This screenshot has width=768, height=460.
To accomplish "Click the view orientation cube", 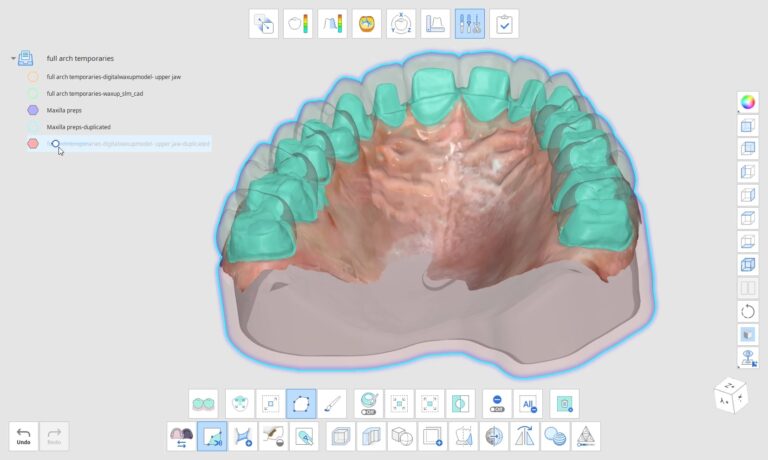I will [729, 394].
